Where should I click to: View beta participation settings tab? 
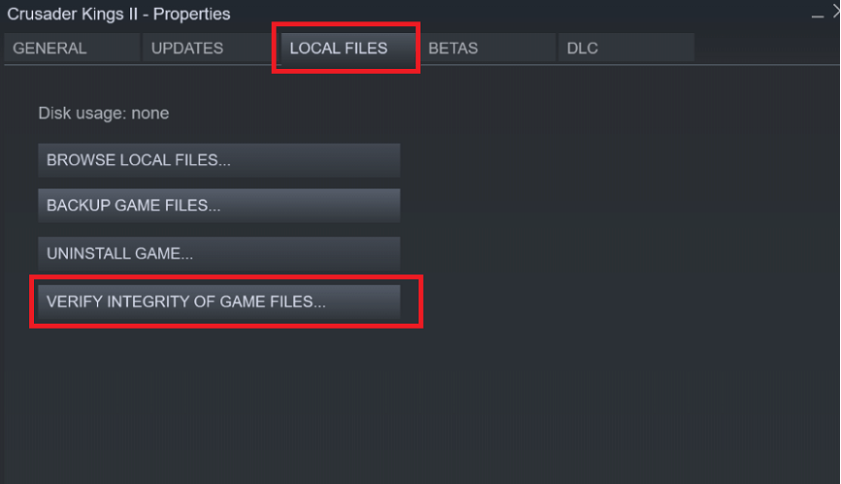487,48
